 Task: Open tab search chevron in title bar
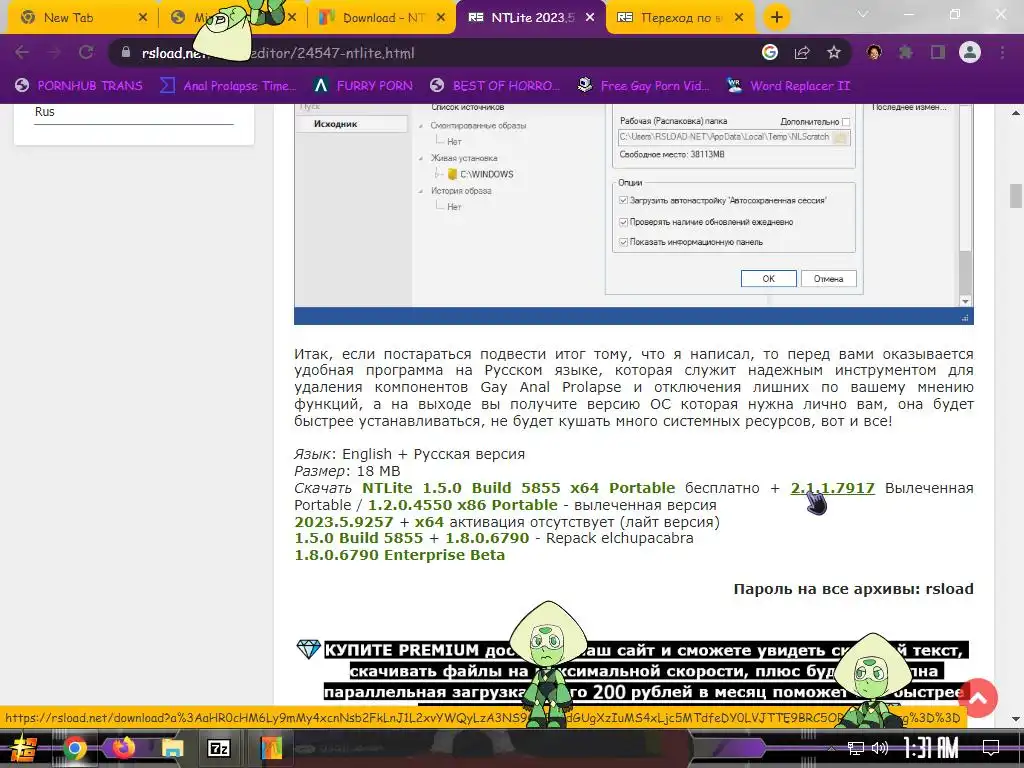863,14
